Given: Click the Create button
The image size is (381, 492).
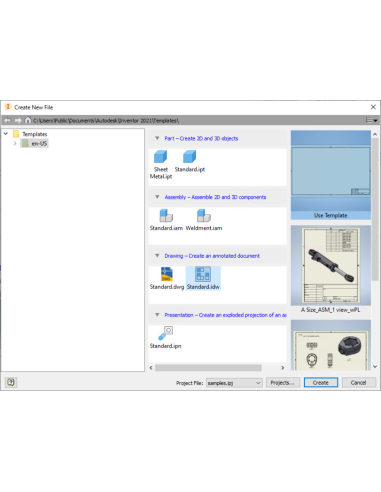Looking at the screenshot, I should click(x=321, y=382).
